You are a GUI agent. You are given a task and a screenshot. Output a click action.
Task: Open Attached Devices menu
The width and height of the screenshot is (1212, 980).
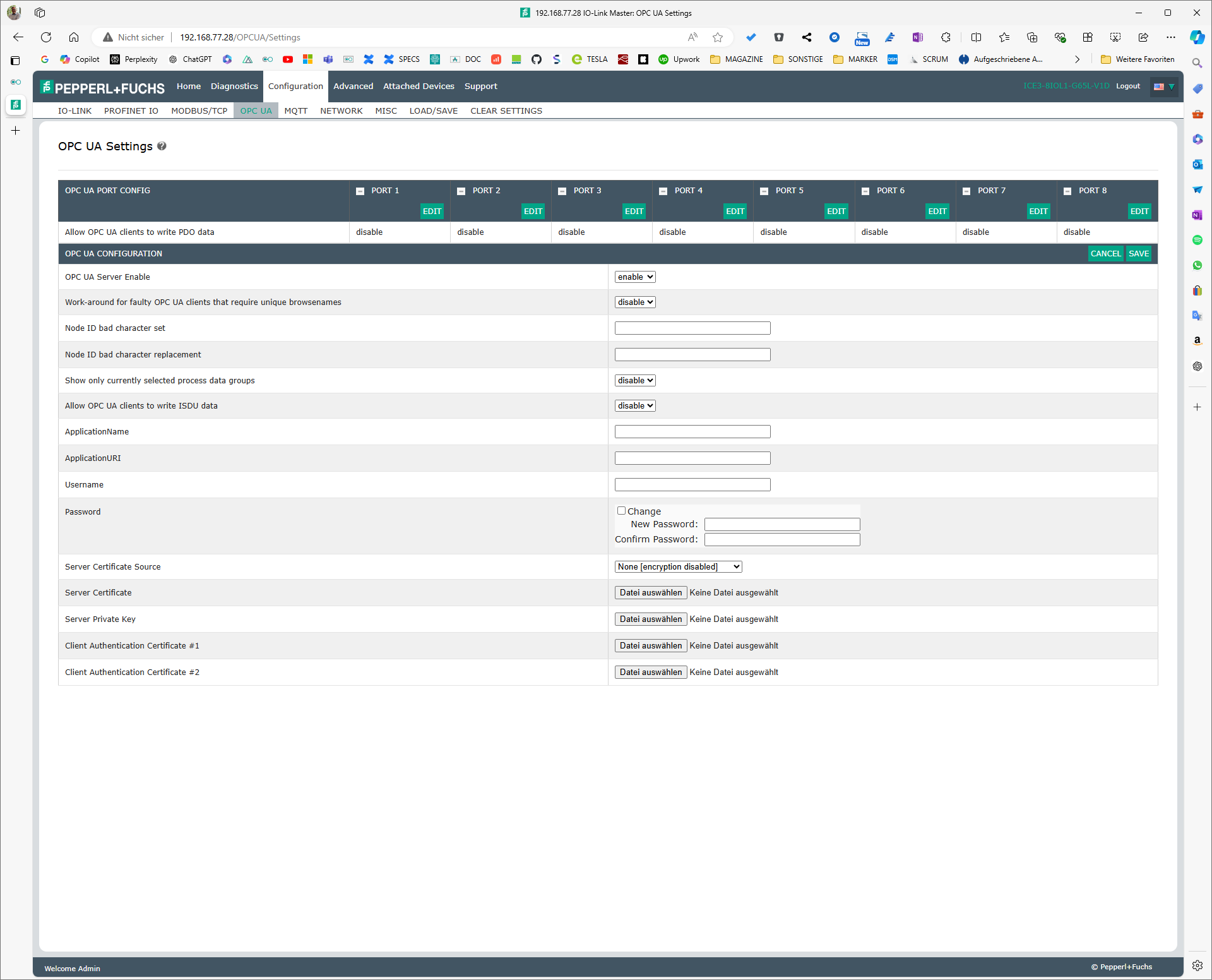[x=419, y=87]
